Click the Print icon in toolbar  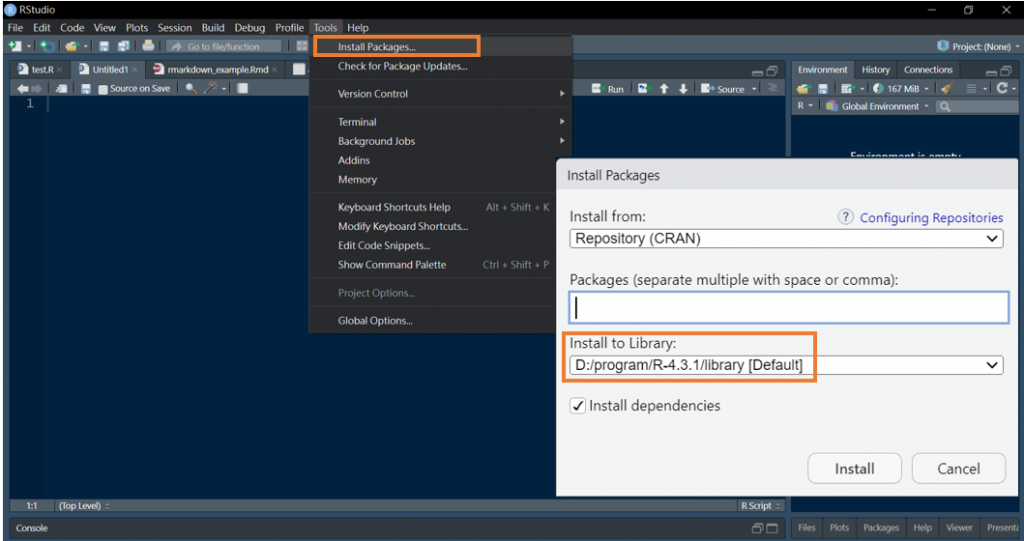click(x=148, y=46)
